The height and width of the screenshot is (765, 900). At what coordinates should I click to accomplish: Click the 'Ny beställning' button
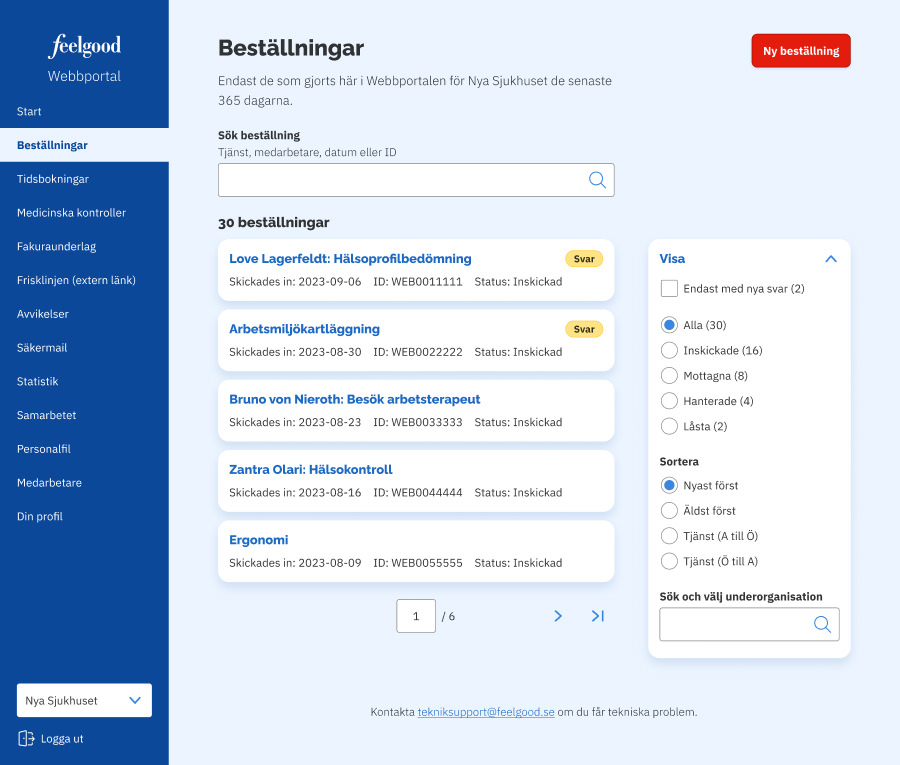point(801,51)
